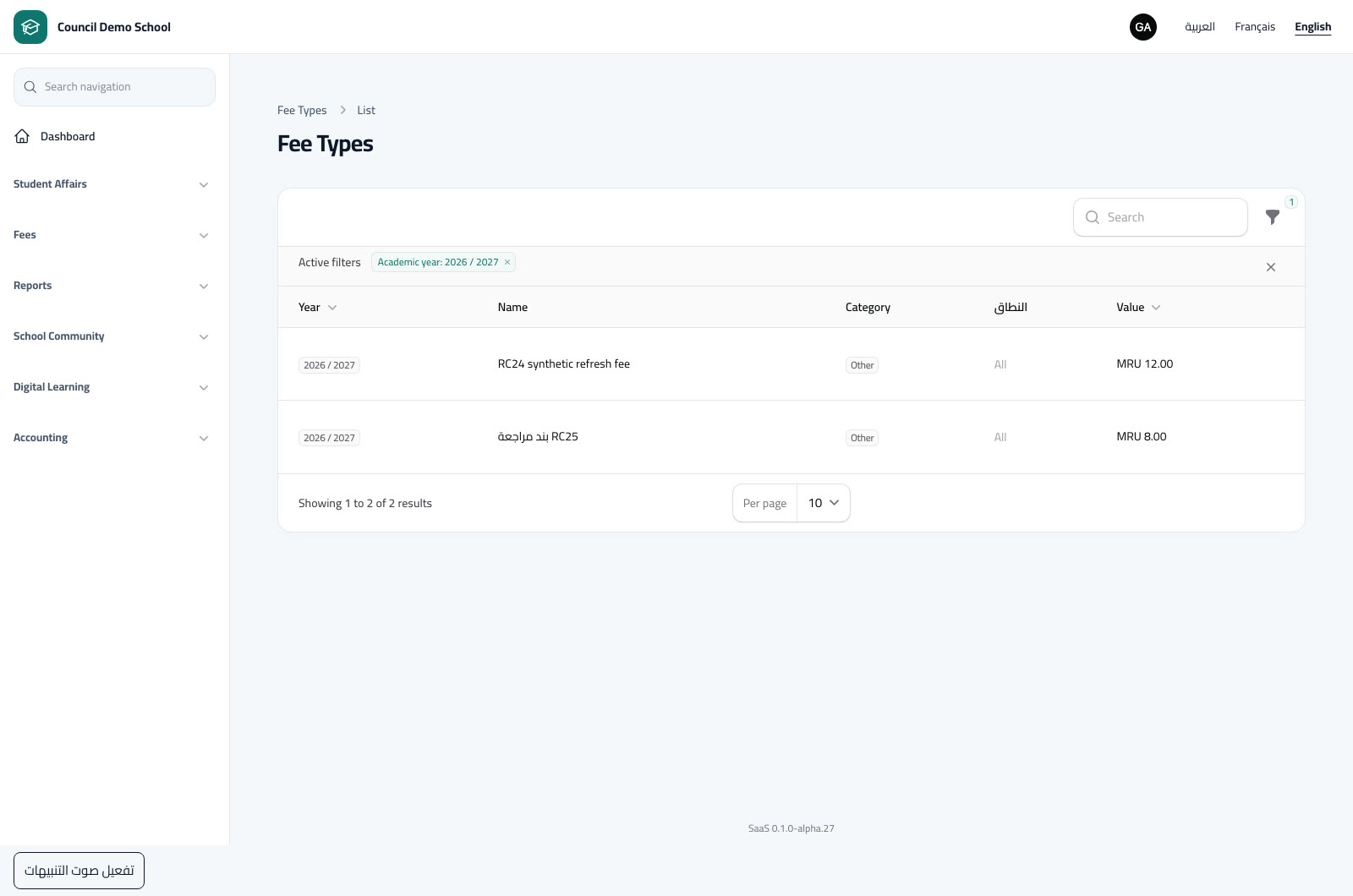The image size is (1353, 896).
Task: Switch language to العربية
Action: point(1200,27)
